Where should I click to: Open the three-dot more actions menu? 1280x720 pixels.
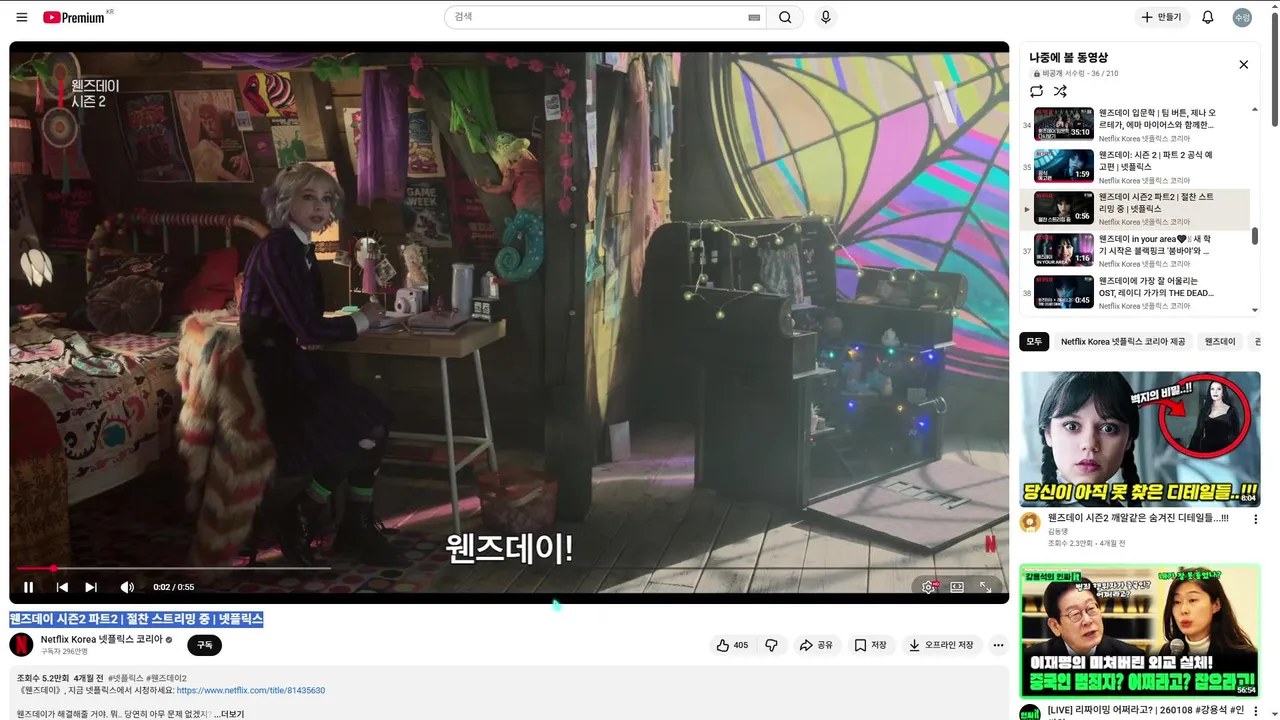click(x=998, y=645)
